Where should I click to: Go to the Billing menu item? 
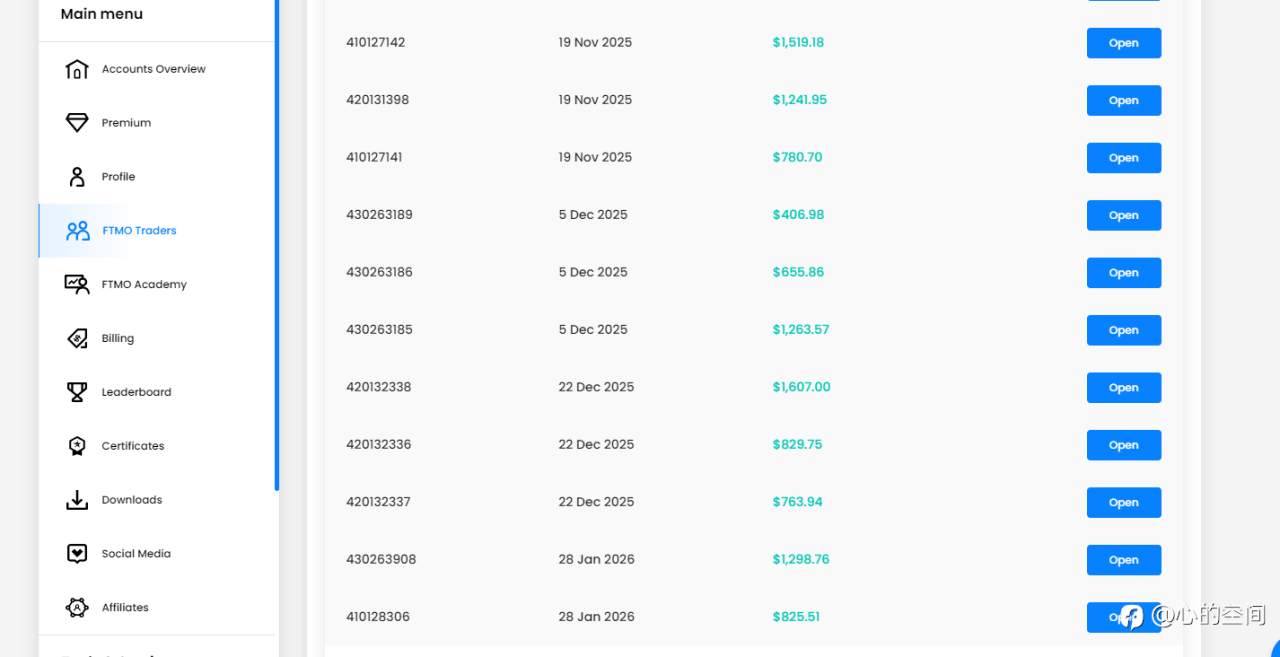[x=117, y=339]
